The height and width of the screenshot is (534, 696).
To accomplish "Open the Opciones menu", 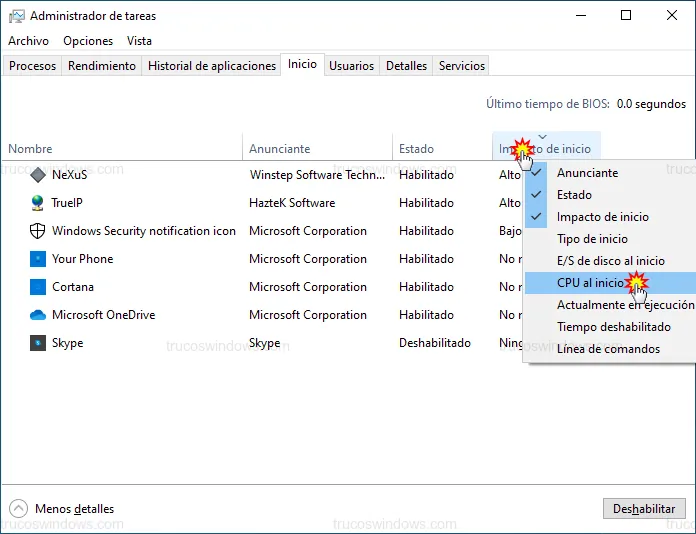I will 88,41.
